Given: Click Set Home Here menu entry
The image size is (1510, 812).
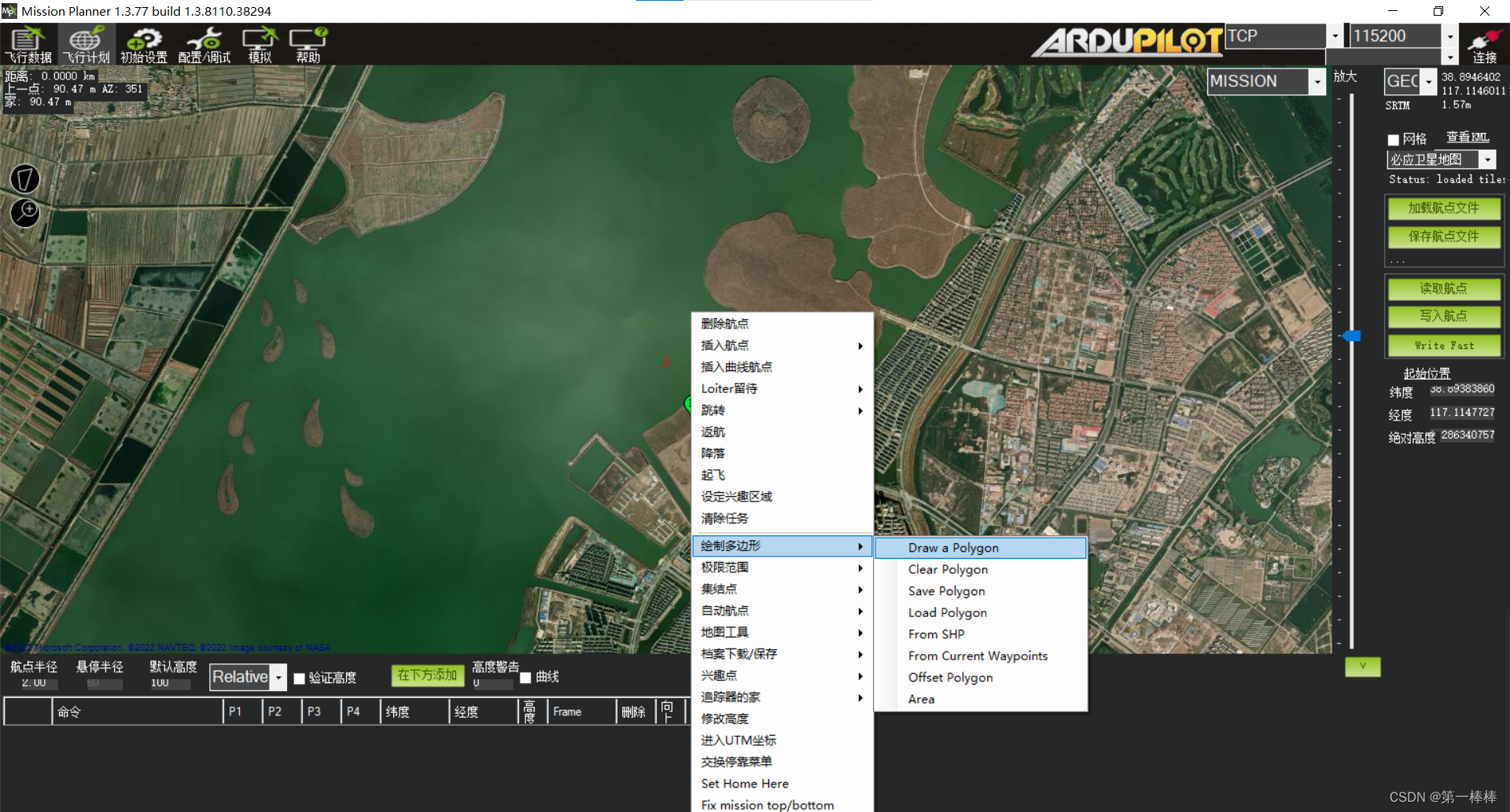Looking at the screenshot, I should (782, 784).
